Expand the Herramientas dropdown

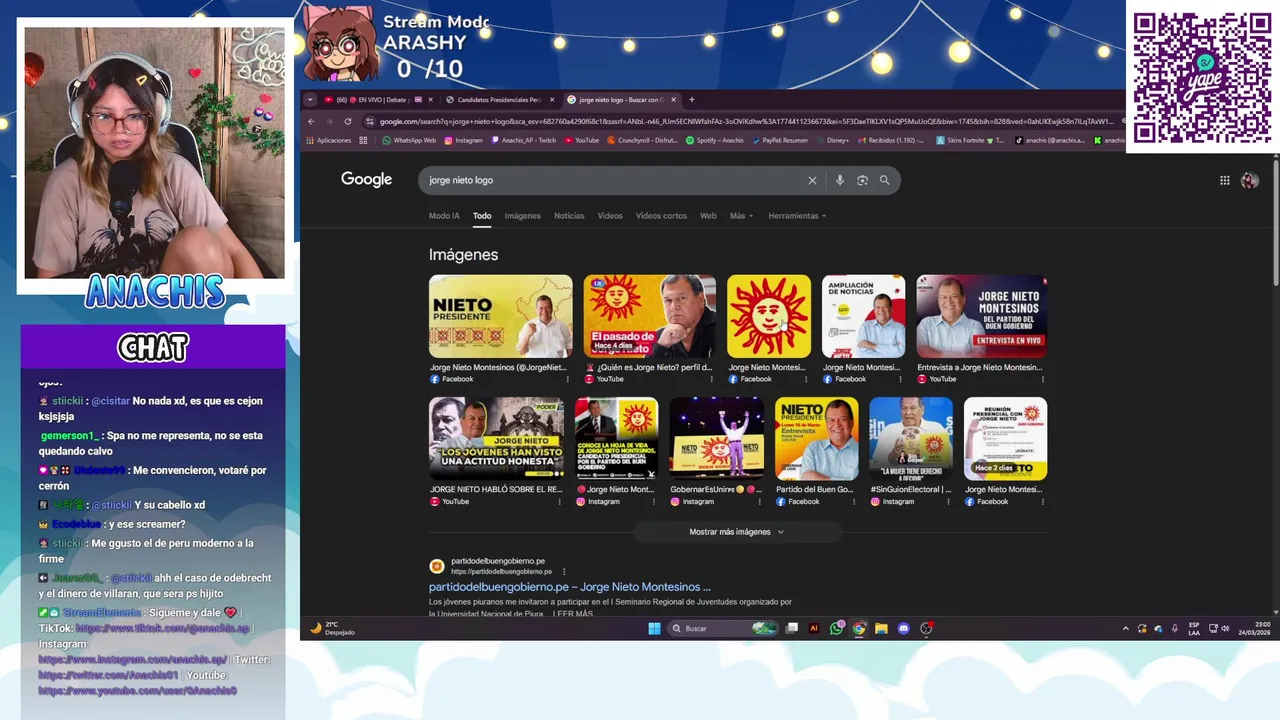pyautogui.click(x=797, y=216)
